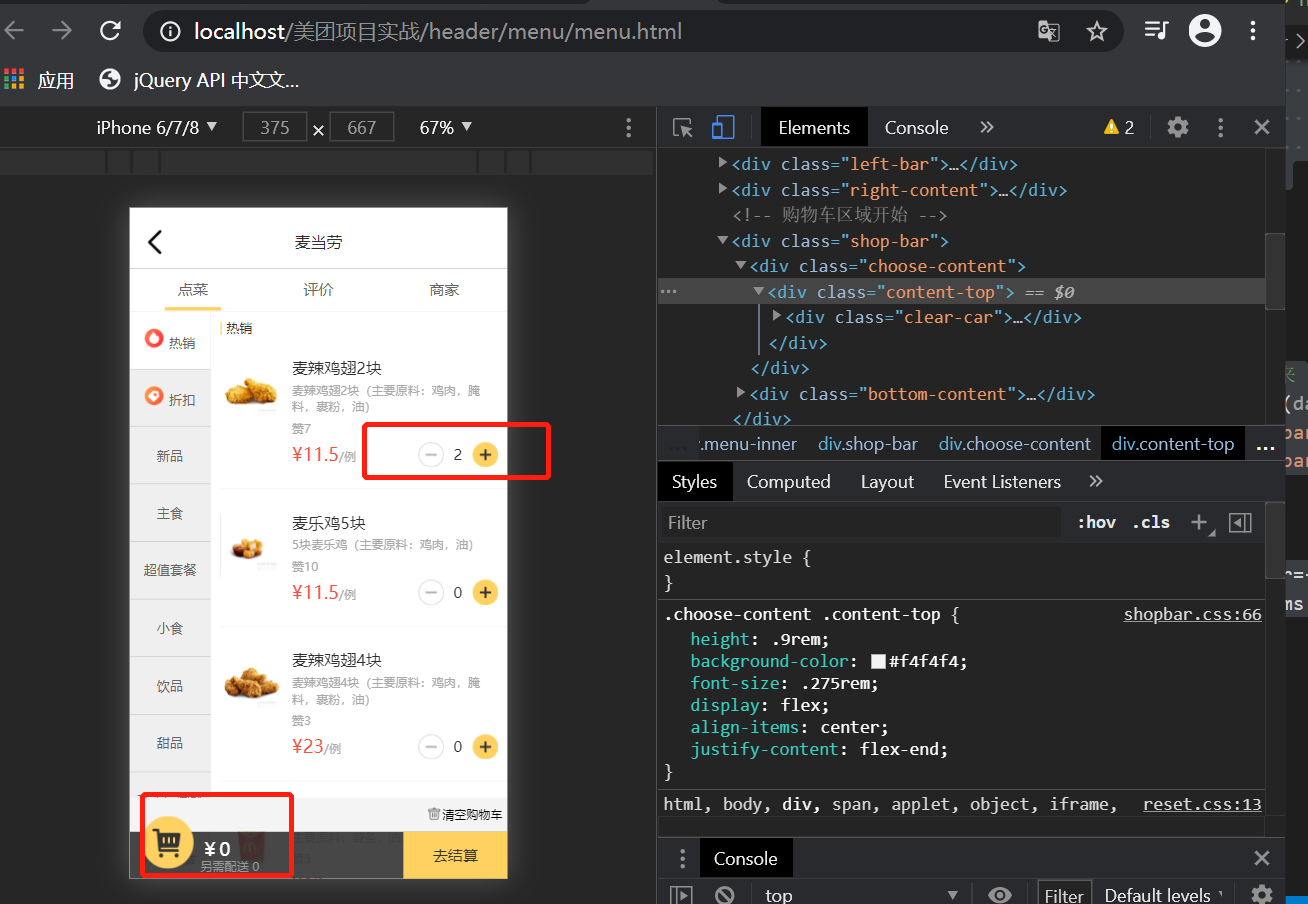The image size is (1308, 904).
Task: Tap the shopping cart icon
Action: point(169,843)
